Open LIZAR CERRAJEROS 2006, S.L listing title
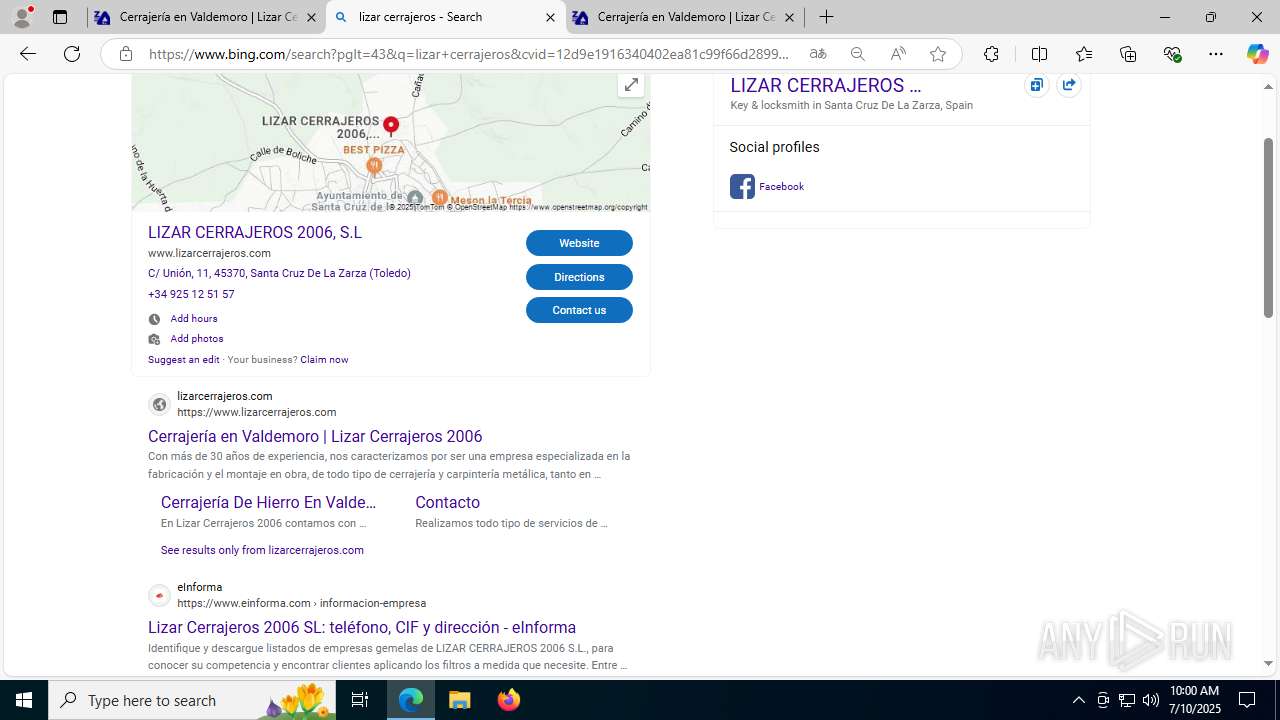Image resolution: width=1280 pixels, height=720 pixels. [255, 232]
